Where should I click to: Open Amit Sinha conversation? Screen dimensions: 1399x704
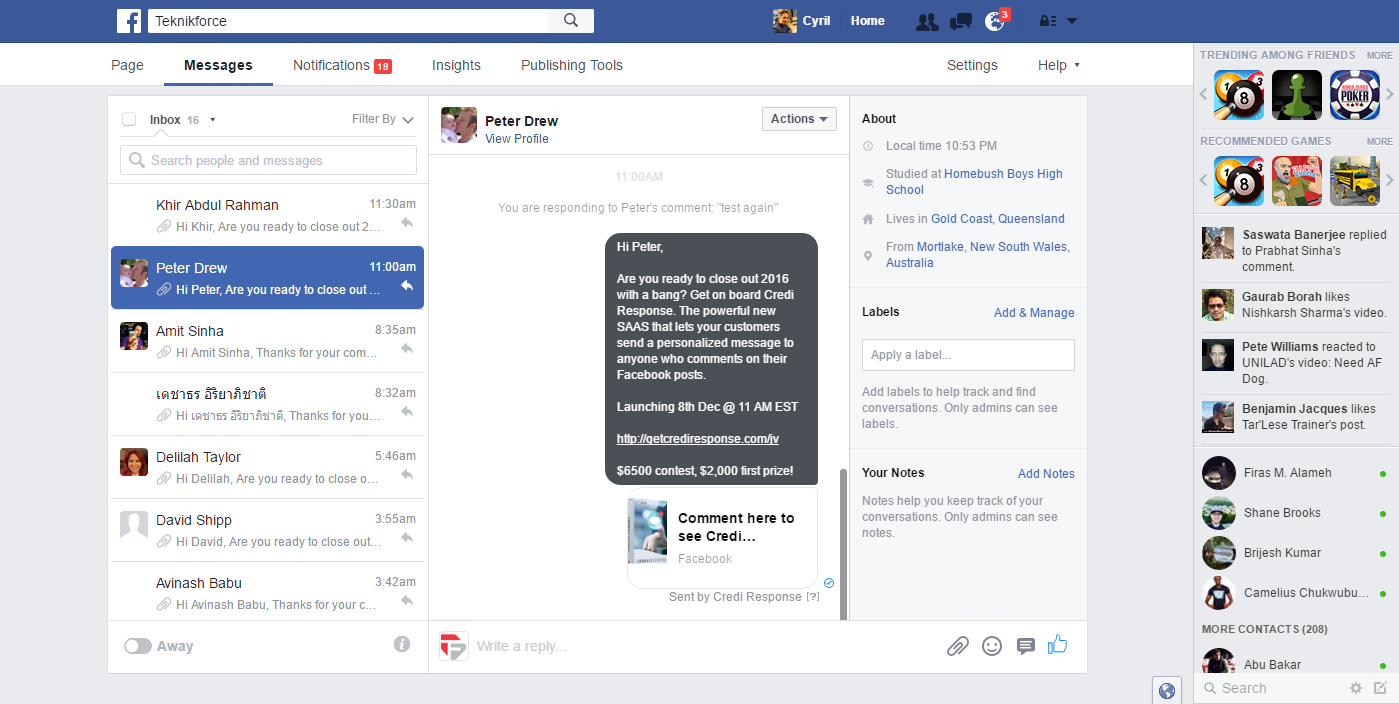click(267, 341)
